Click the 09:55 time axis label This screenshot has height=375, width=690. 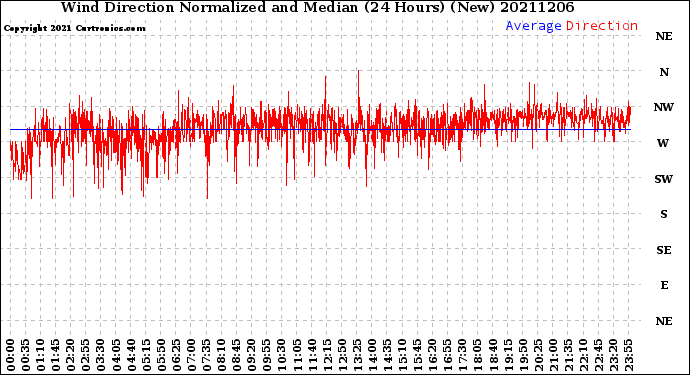coord(267,355)
